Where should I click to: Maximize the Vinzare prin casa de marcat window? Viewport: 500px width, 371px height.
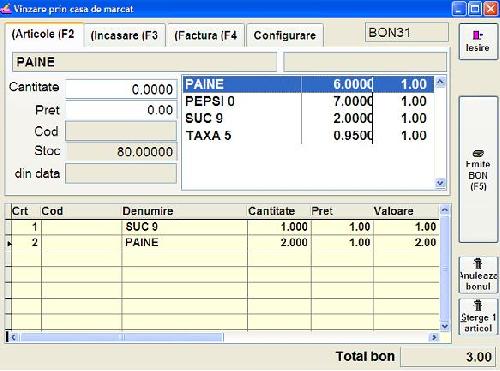pos(475,9)
